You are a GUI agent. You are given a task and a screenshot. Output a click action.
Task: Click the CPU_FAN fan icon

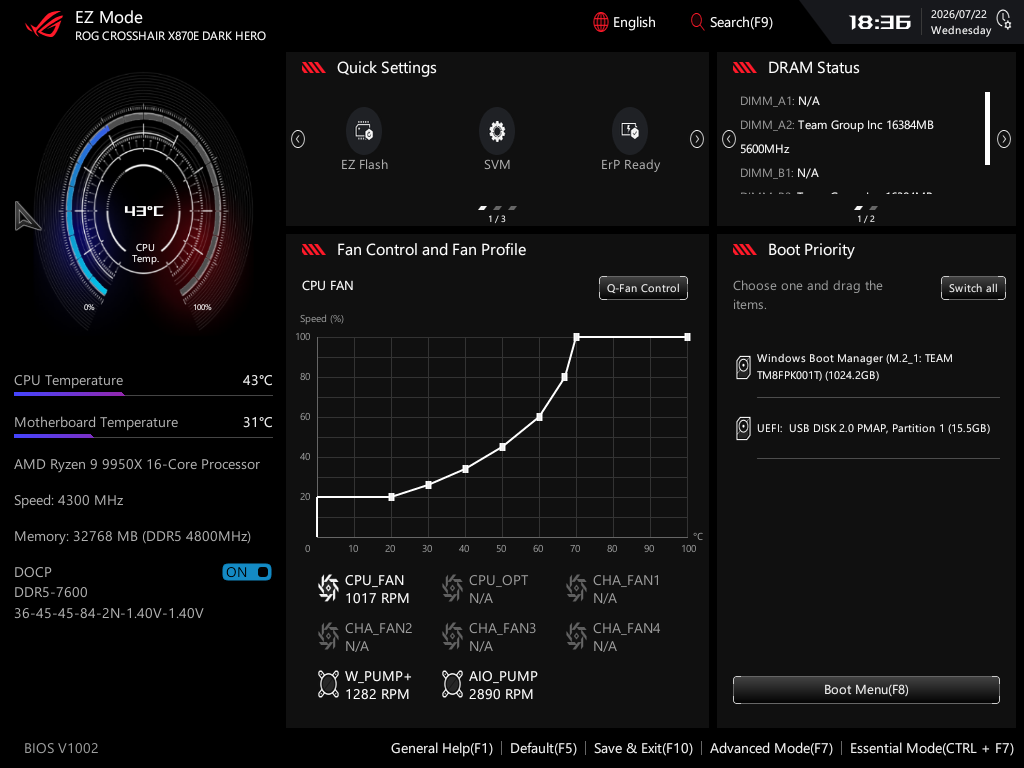[328, 588]
